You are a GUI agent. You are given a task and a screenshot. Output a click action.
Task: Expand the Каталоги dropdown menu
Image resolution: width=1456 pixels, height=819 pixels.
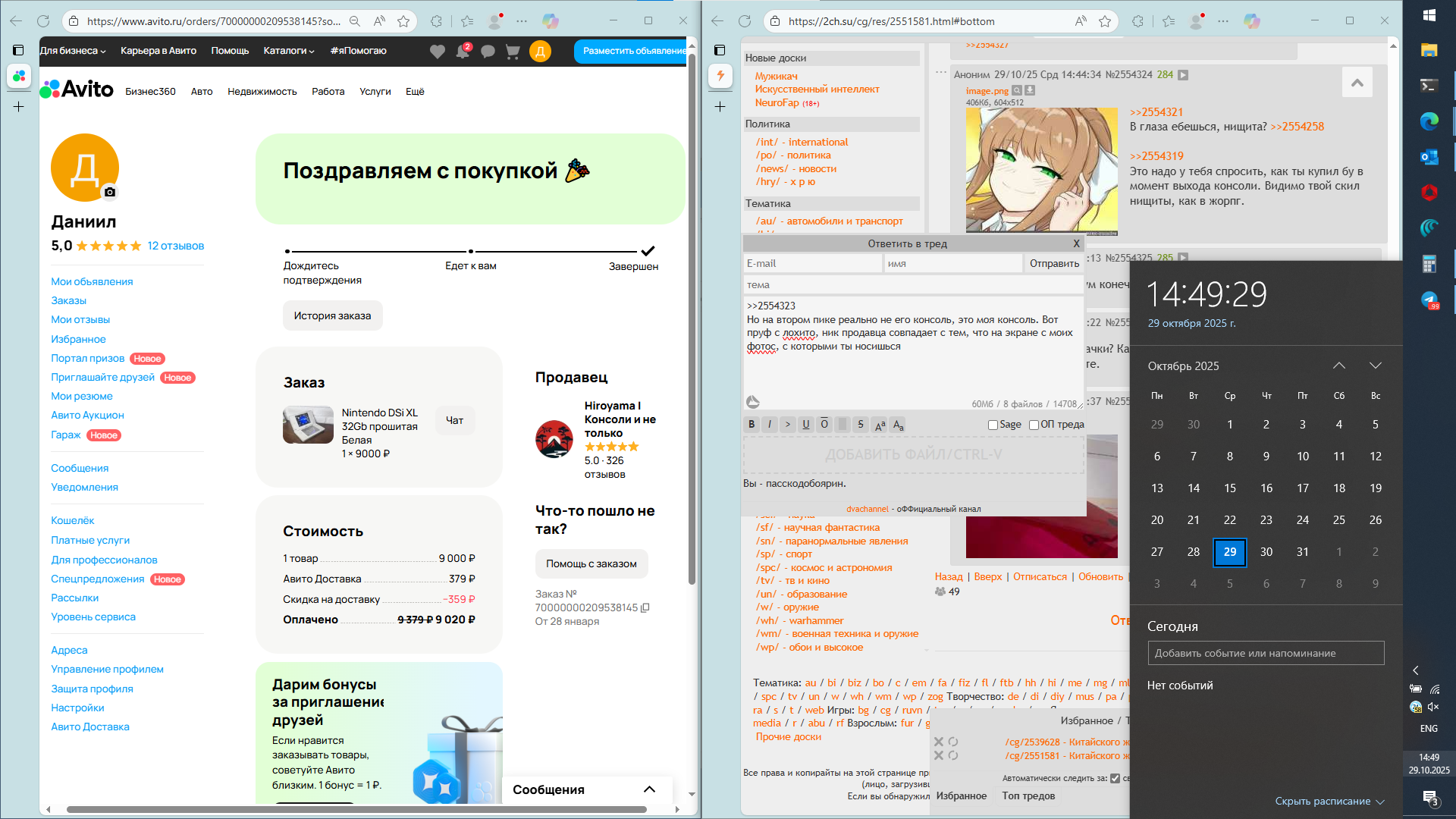pyautogui.click(x=288, y=51)
